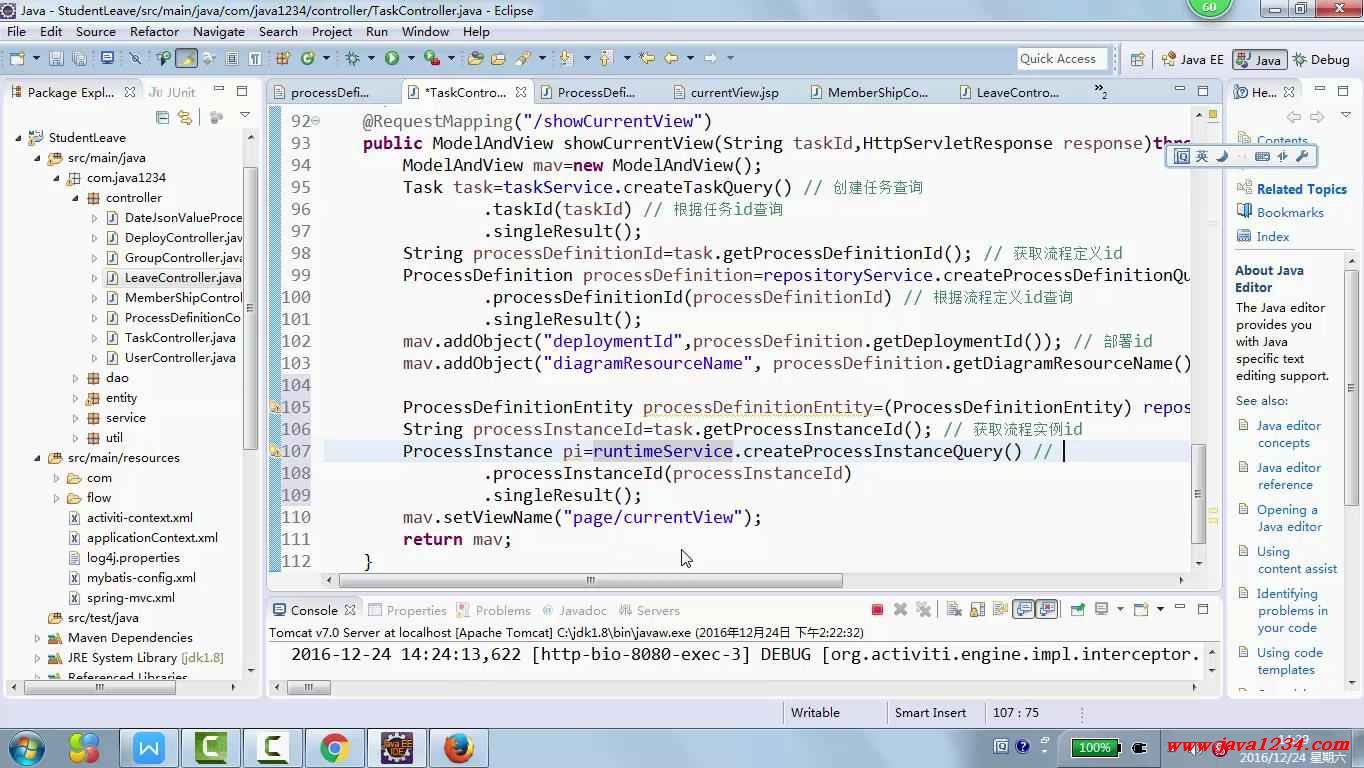Click Remove All Terminated Launches icon
Screen dimensions: 1364x768
pyautogui.click(x=923, y=609)
